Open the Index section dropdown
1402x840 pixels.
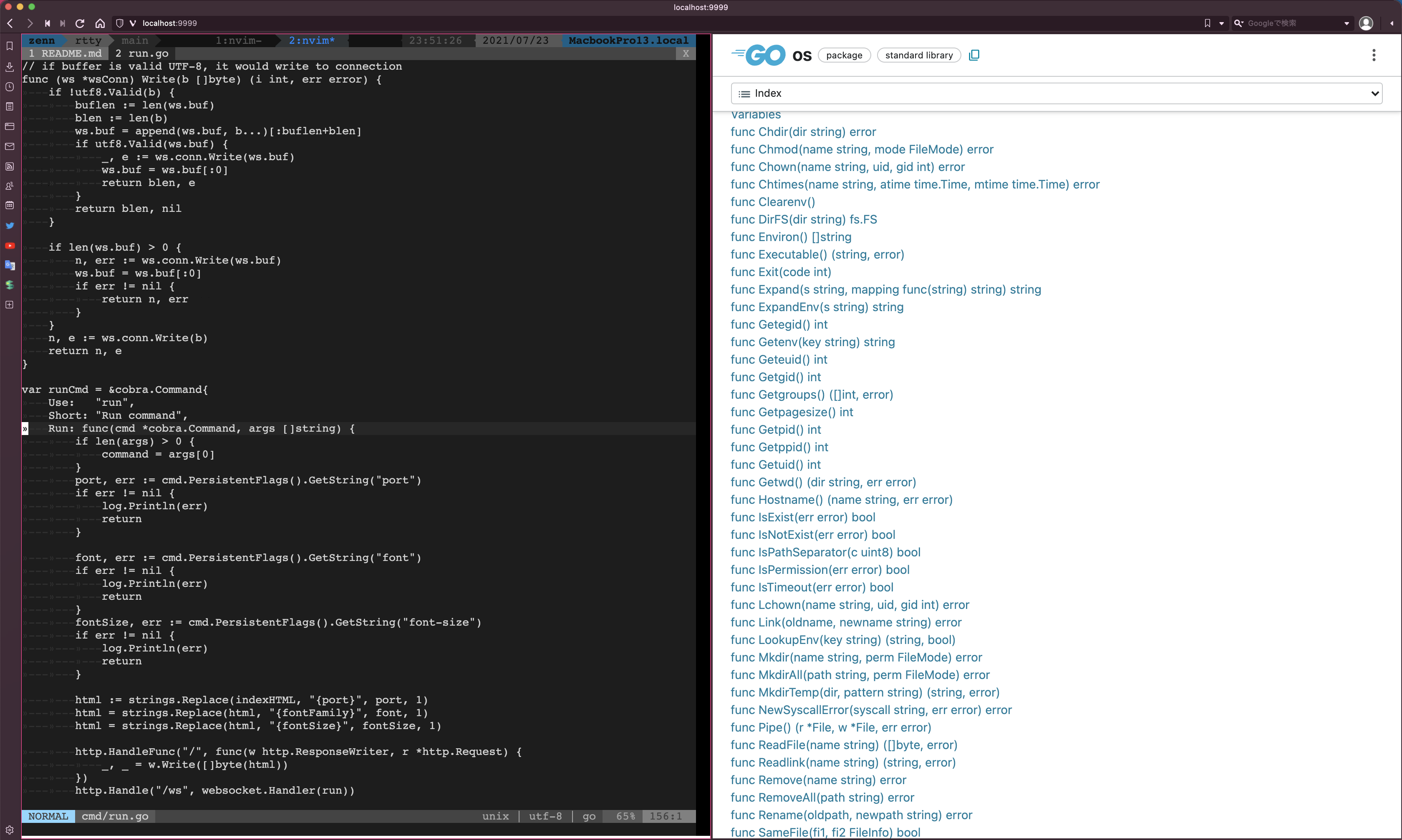1056,93
